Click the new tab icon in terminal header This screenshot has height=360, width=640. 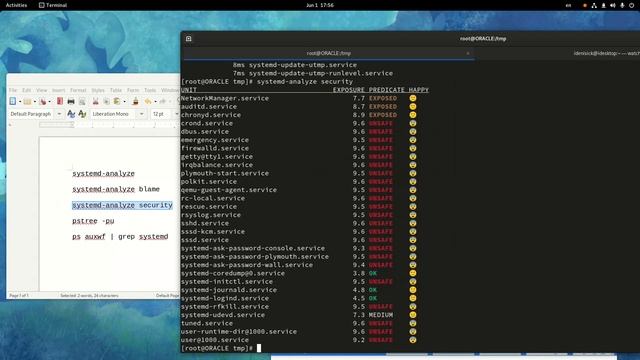pyautogui.click(x=189, y=39)
